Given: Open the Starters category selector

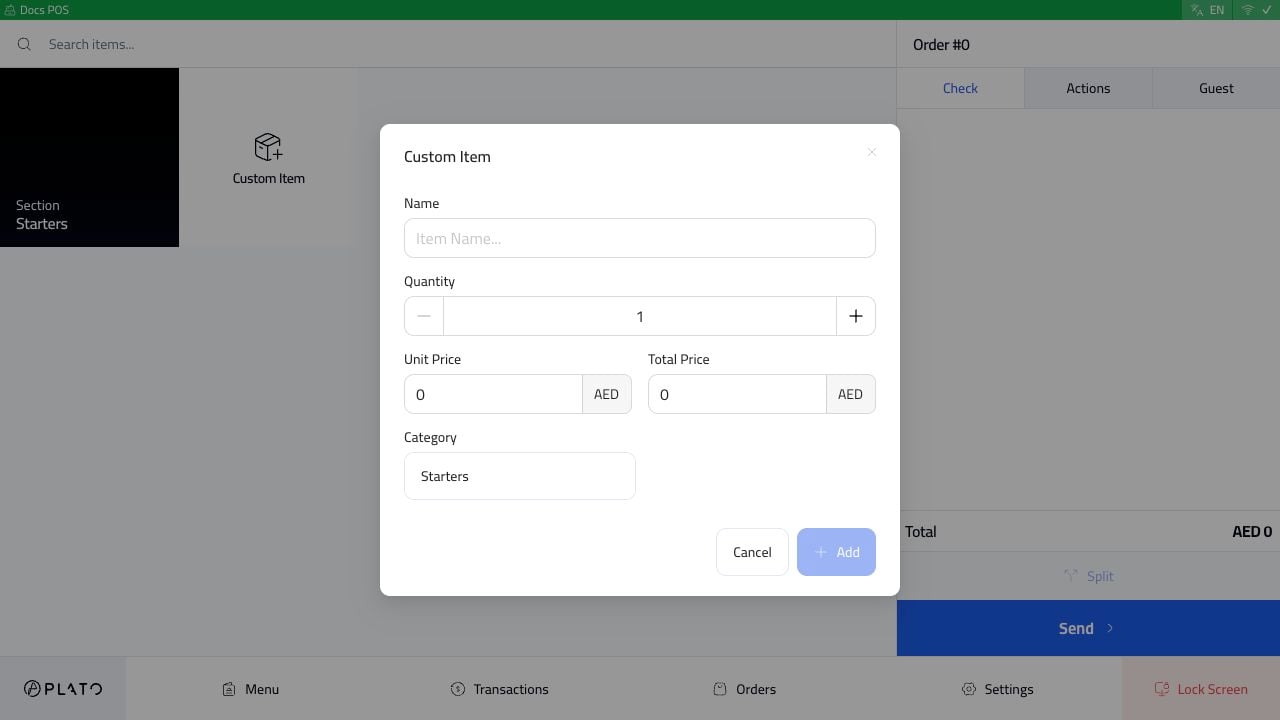Looking at the screenshot, I should click(520, 476).
